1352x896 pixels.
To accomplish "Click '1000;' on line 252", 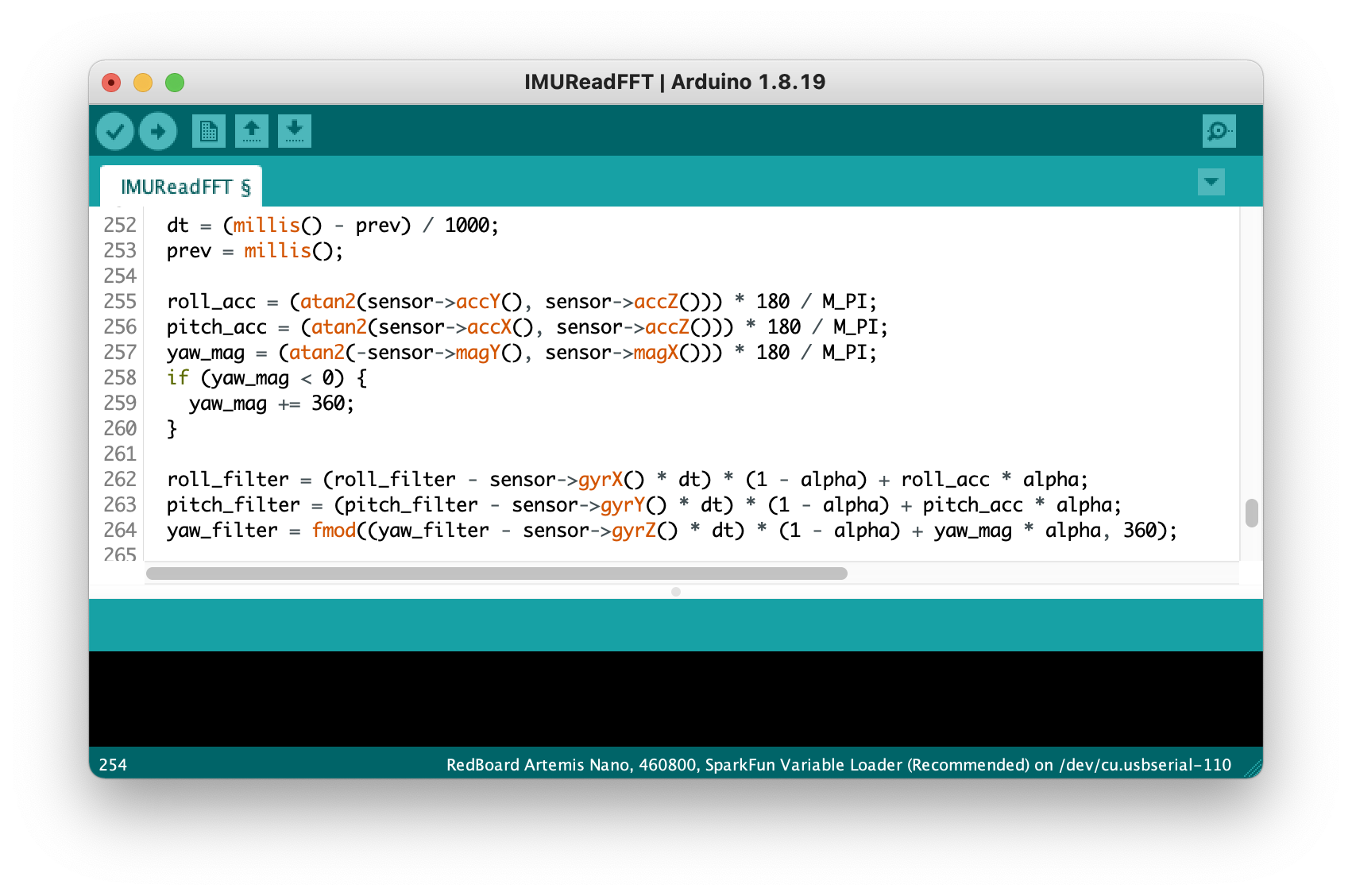I will point(472,226).
